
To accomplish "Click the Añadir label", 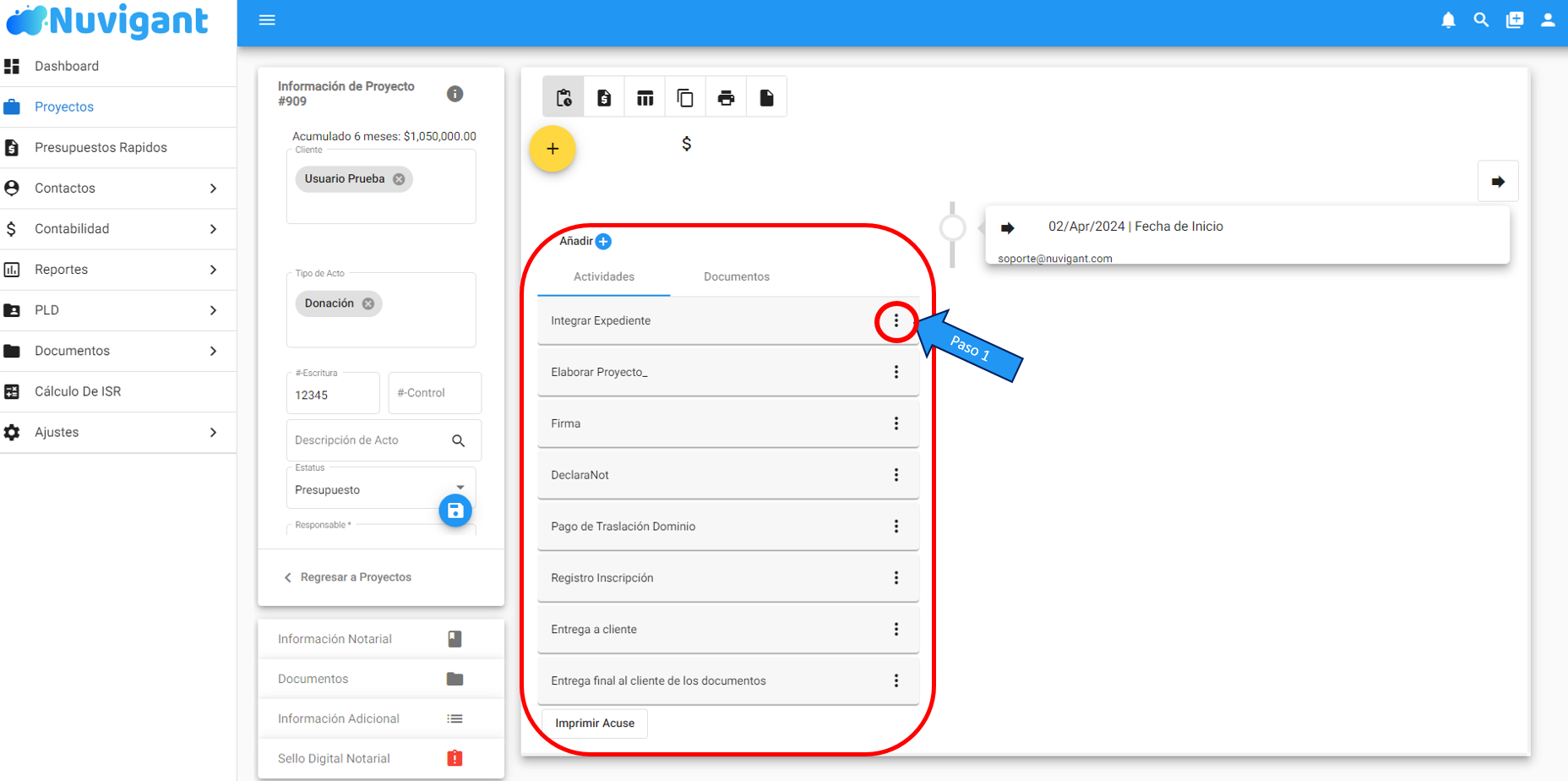I will pyautogui.click(x=576, y=242).
